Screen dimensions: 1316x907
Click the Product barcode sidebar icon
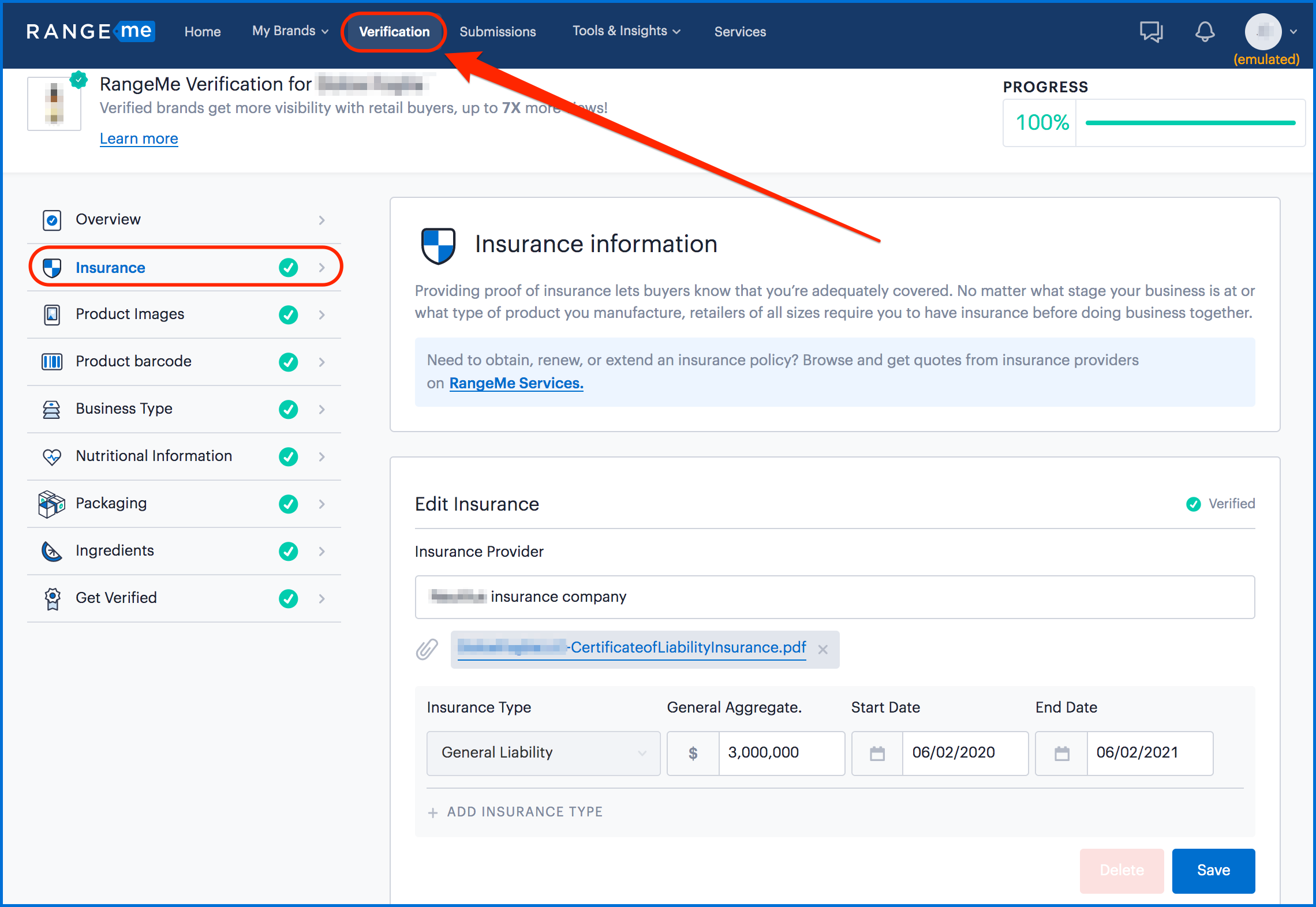click(52, 362)
